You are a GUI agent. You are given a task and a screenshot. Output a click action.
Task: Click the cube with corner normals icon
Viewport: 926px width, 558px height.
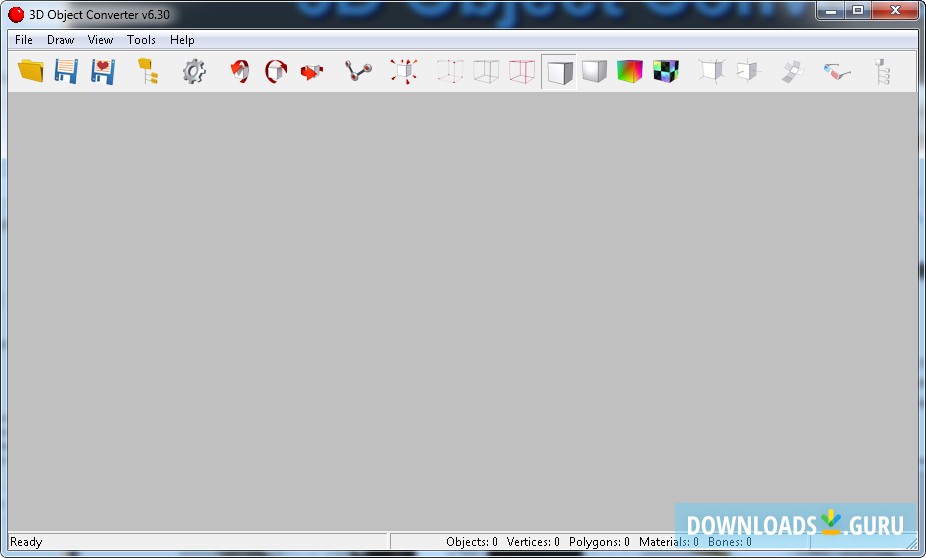(711, 71)
